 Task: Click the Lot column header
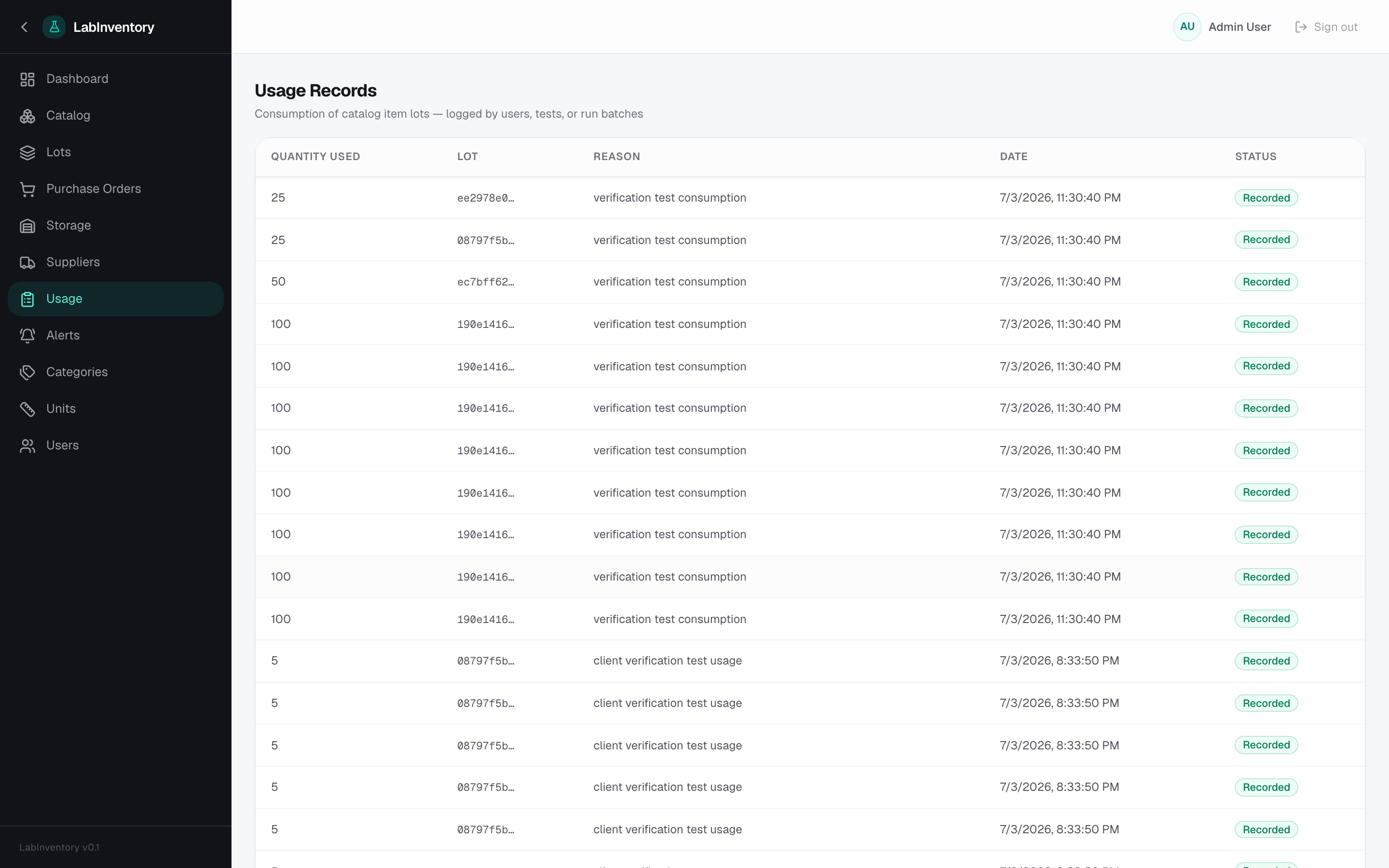(467, 157)
